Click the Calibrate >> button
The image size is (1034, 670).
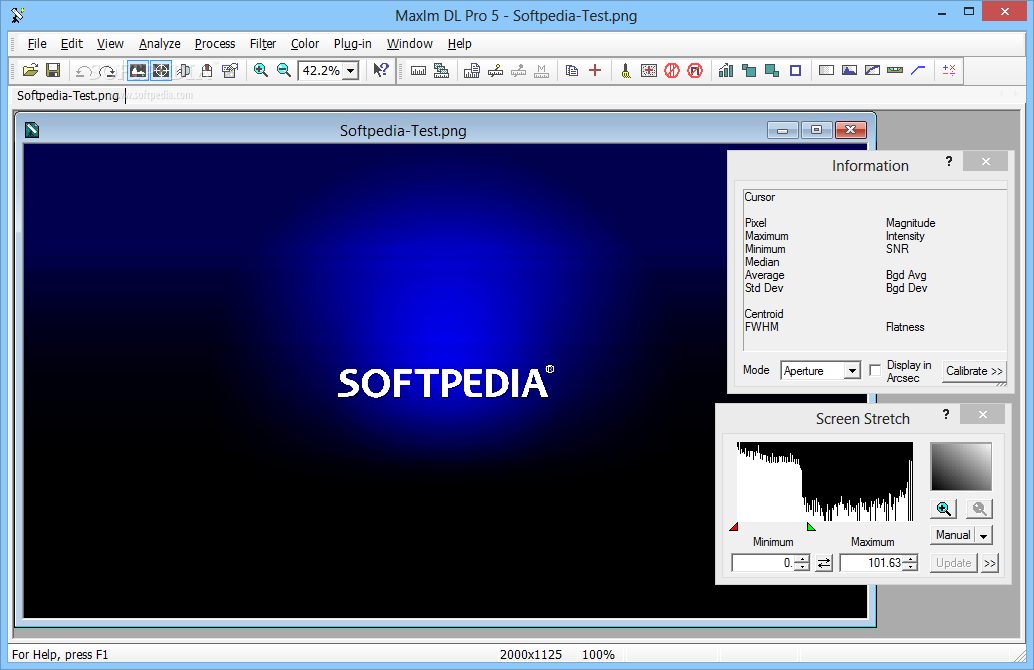(x=974, y=371)
